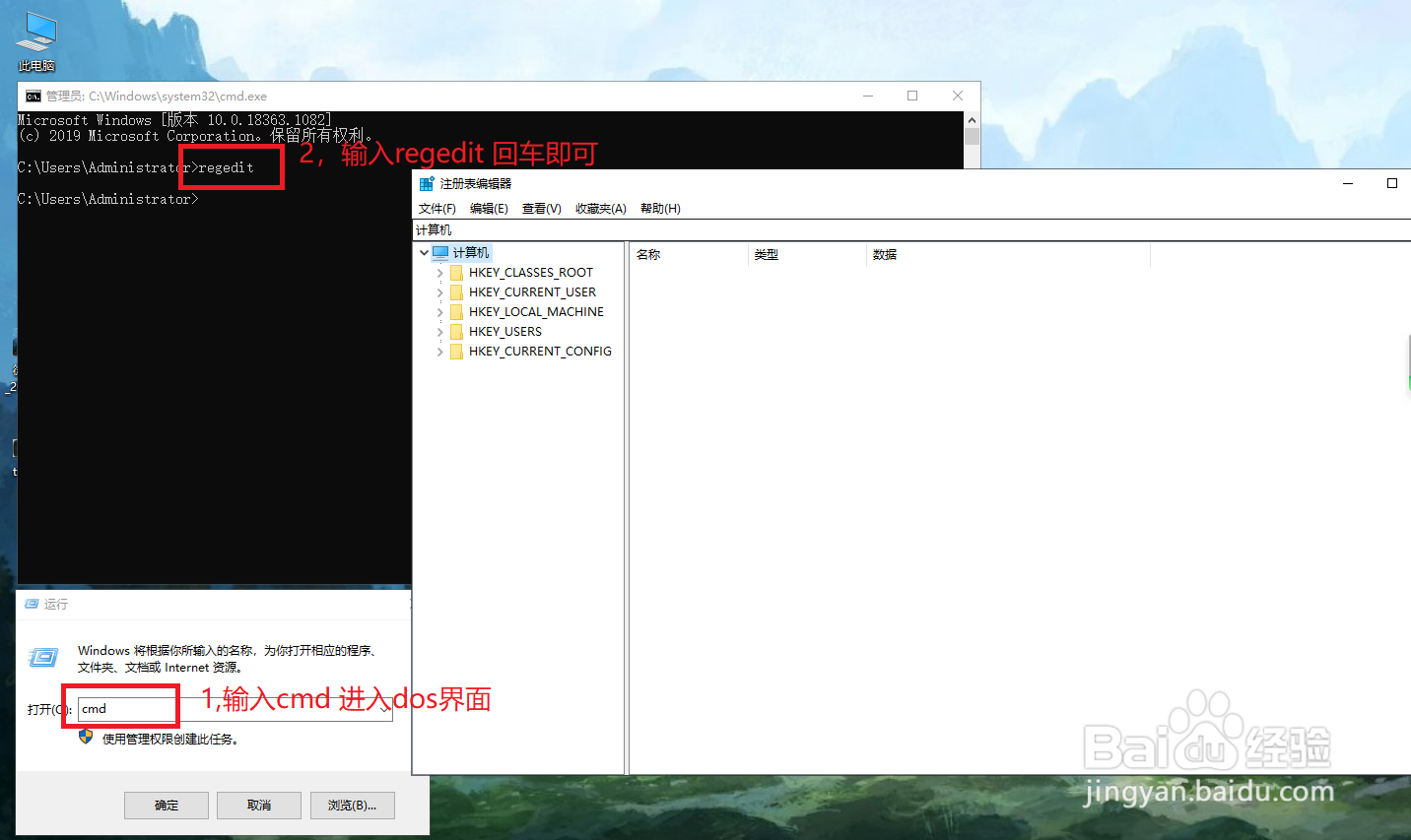Open the 此电脑 desktop icon
The image size is (1411, 840).
coord(36,41)
